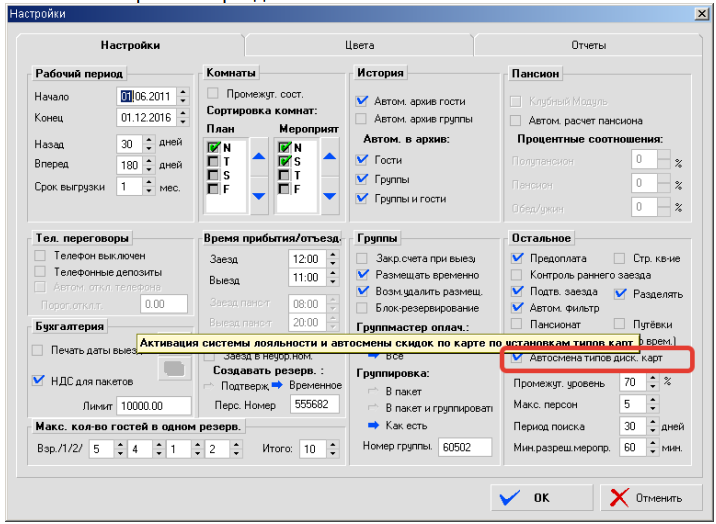This screenshot has height=524, width=716.
Task: Open the Отчеты tab
Action: pos(588,45)
